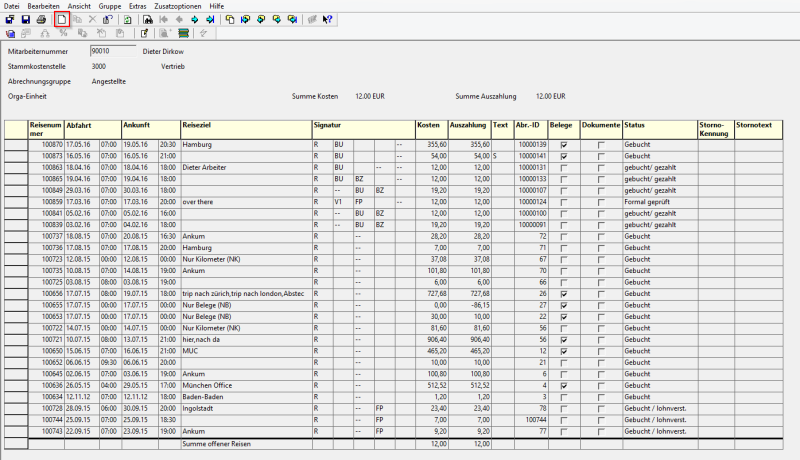Uncheck Belege for trip 100873
800x460 pixels.
tap(564, 157)
